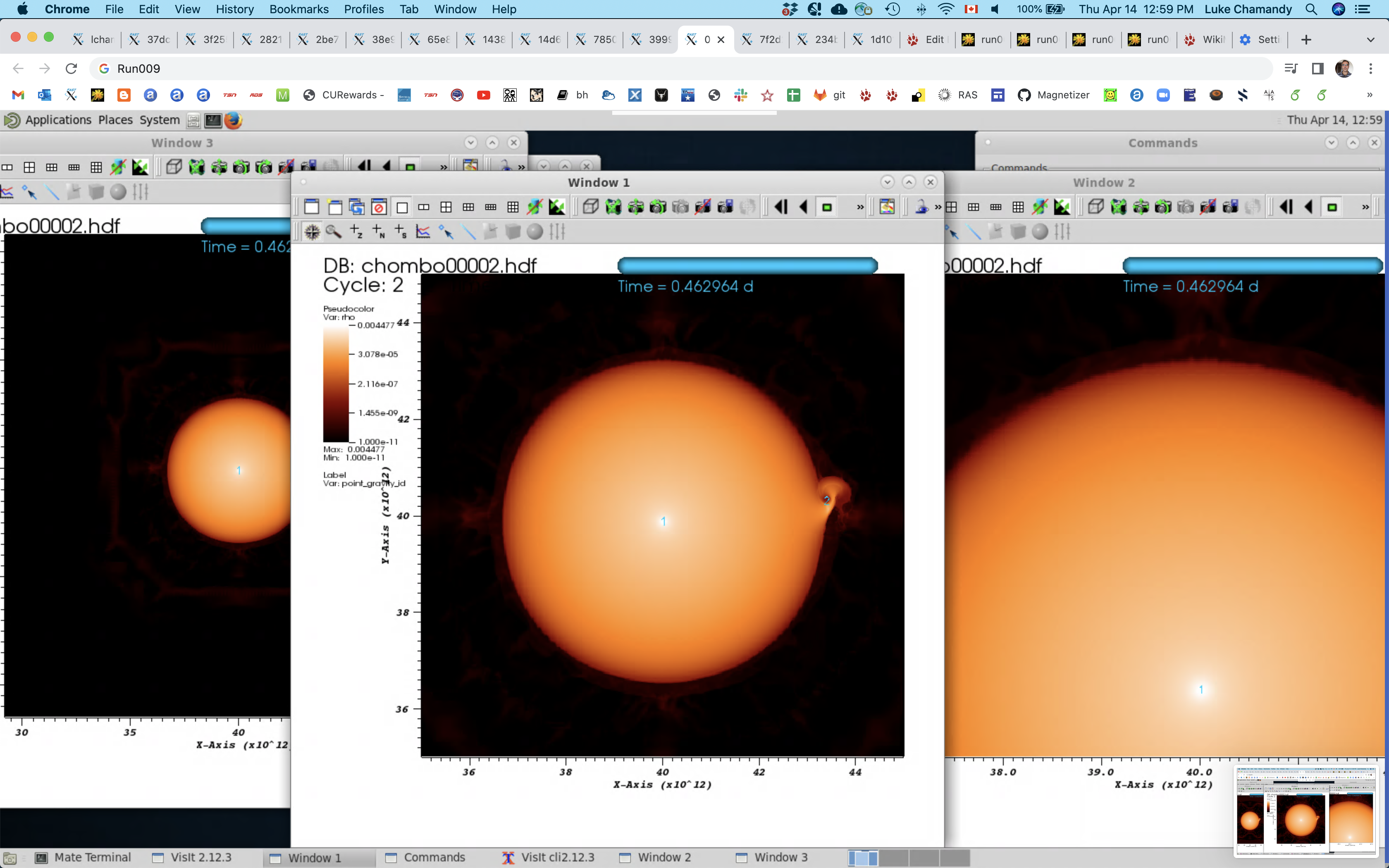
Task: Expand lock toolbar overflow chevron in Window 3
Action: coord(521,168)
